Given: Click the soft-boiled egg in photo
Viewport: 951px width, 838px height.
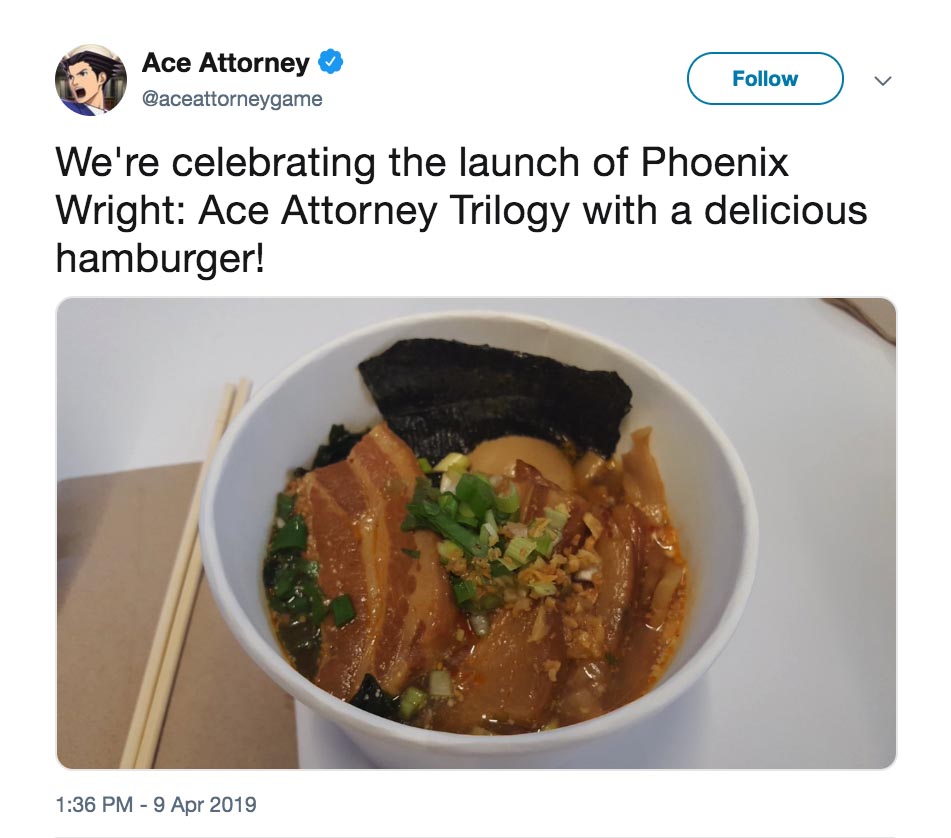Looking at the screenshot, I should coord(522,466).
